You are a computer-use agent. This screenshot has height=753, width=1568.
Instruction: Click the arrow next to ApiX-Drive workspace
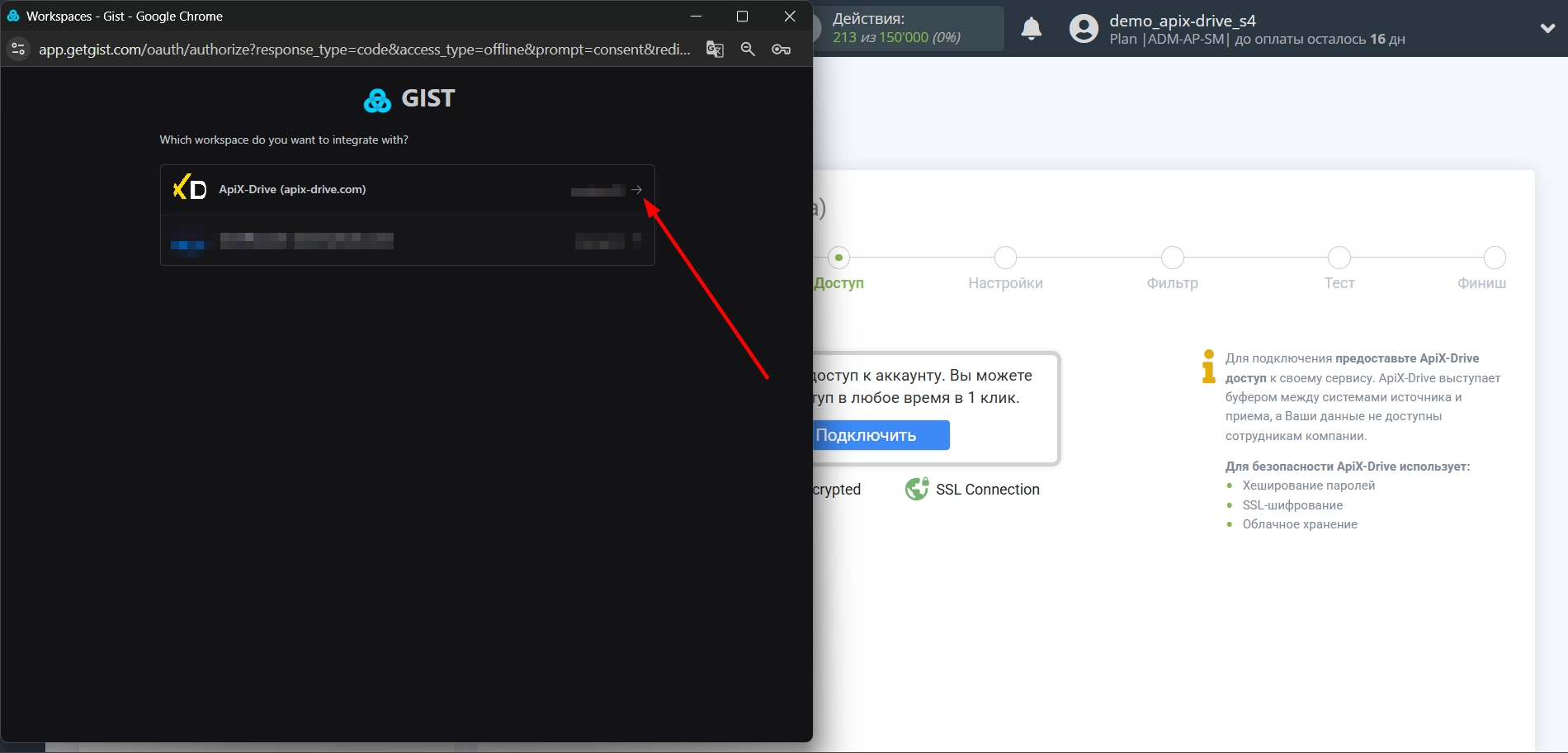point(636,189)
